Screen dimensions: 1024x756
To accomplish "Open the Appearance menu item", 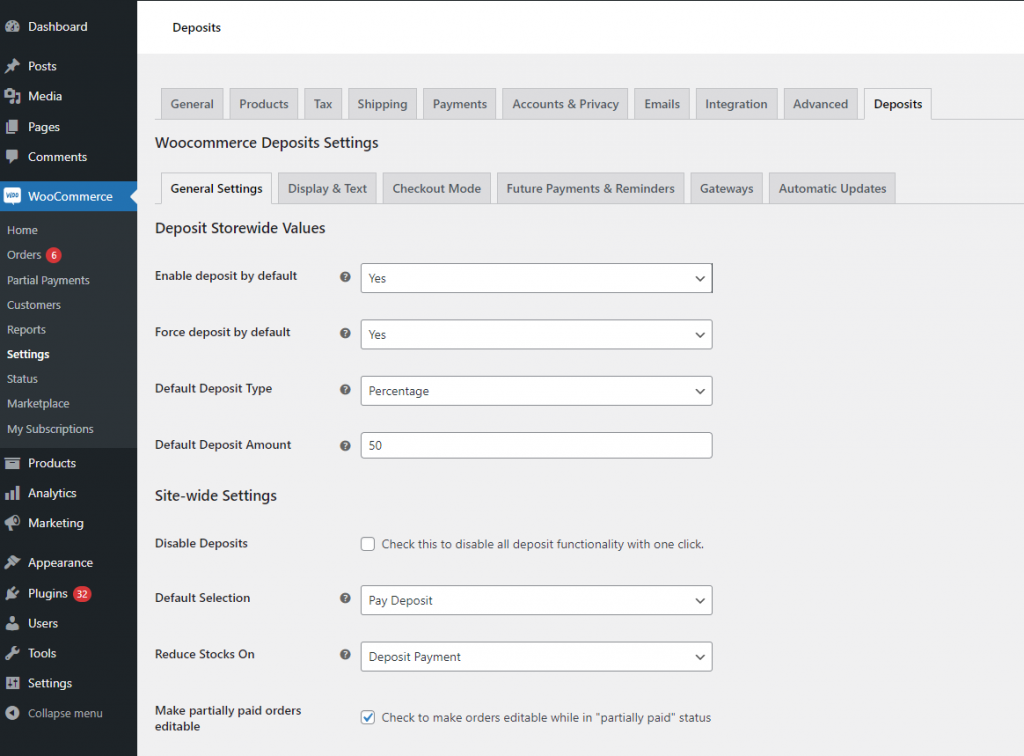I will pyautogui.click(x=69, y=562).
